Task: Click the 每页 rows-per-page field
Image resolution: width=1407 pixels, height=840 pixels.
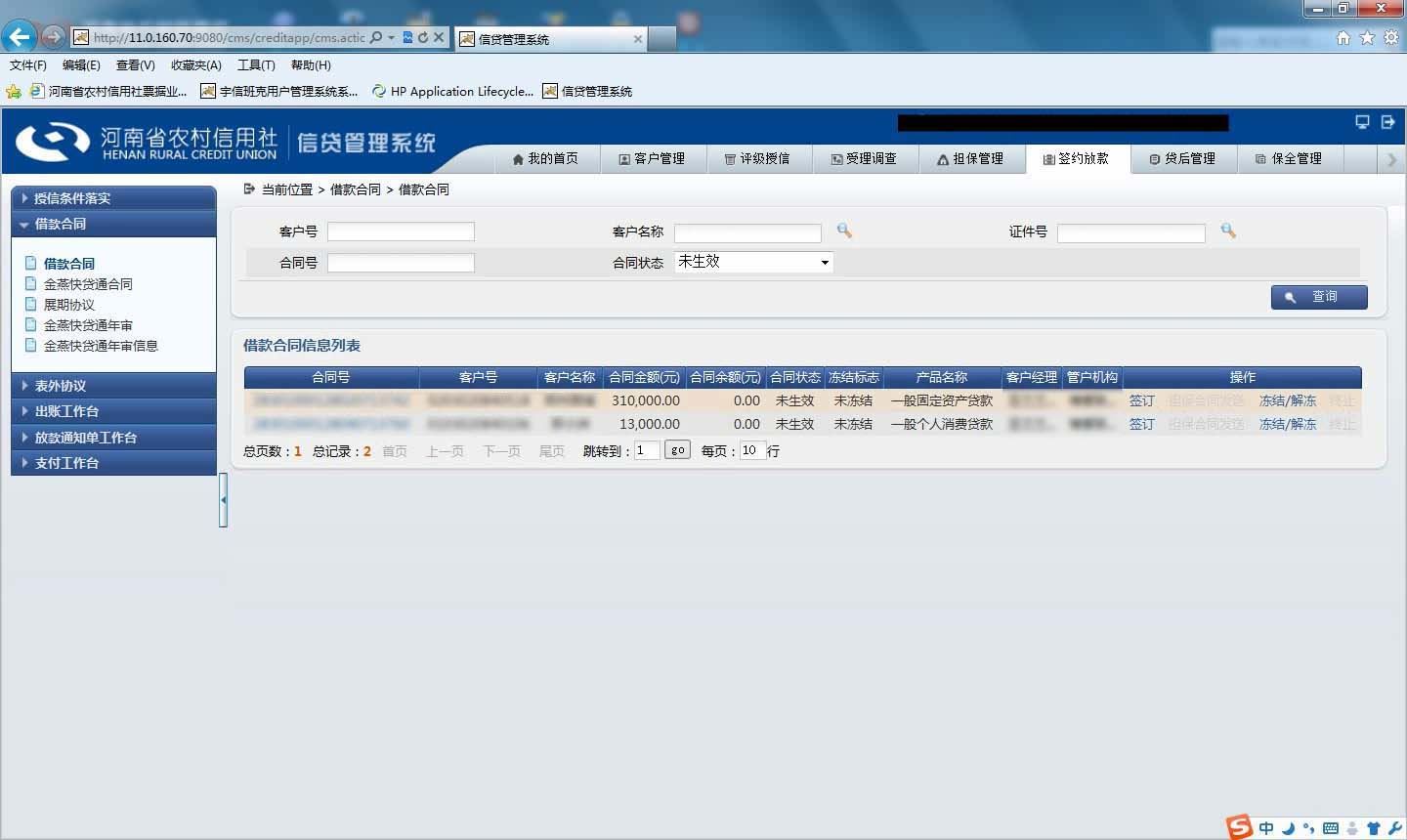Action: pyautogui.click(x=751, y=450)
